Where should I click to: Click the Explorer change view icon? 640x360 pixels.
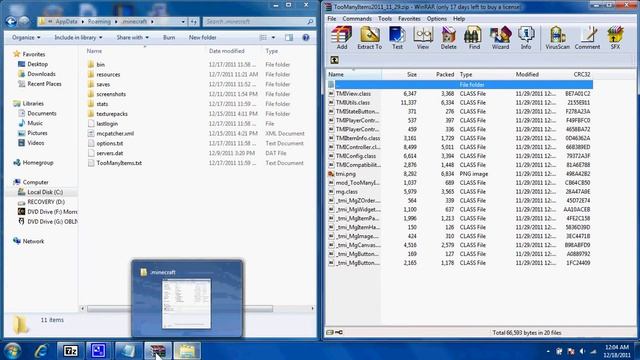click(x=263, y=38)
